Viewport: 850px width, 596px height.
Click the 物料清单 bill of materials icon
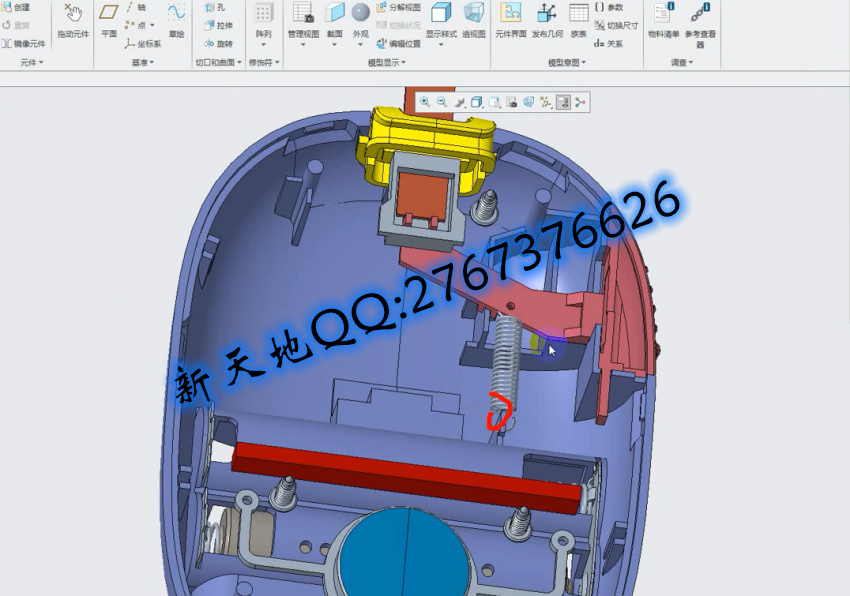tap(663, 20)
